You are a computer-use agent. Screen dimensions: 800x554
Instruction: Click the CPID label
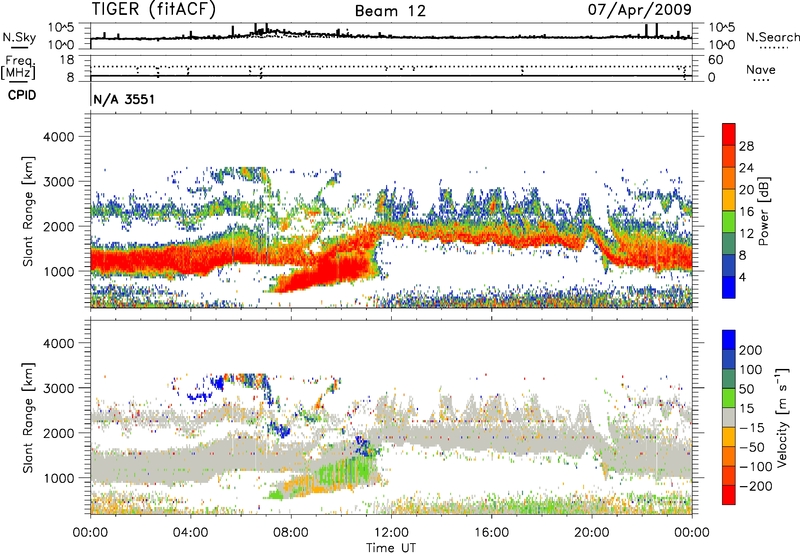click(22, 95)
